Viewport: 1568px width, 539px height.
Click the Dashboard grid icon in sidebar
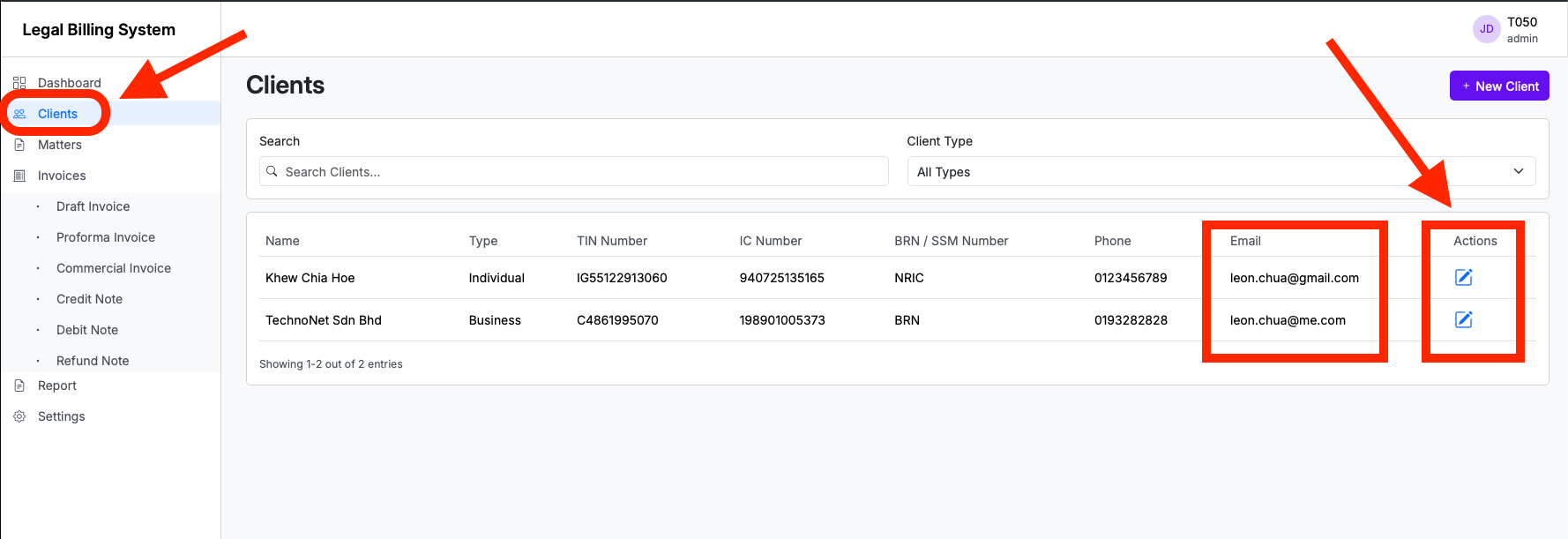click(x=19, y=83)
